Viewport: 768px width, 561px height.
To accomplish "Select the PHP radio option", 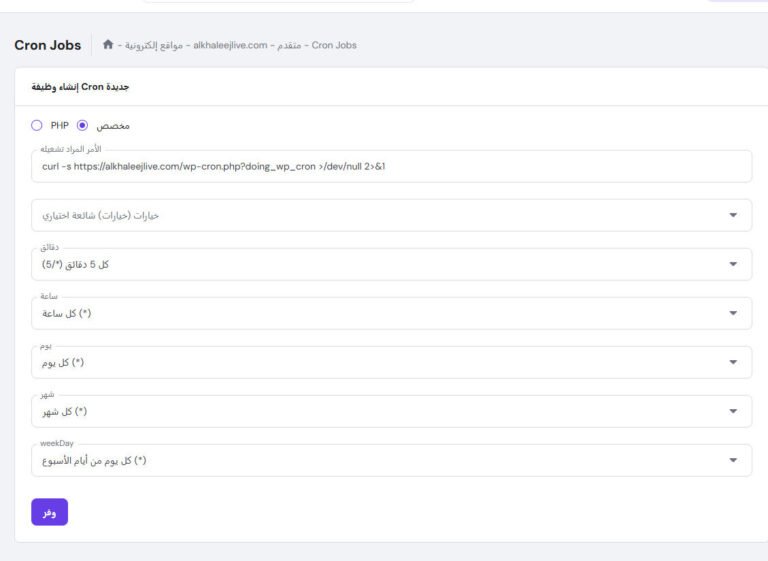I will (x=37, y=125).
